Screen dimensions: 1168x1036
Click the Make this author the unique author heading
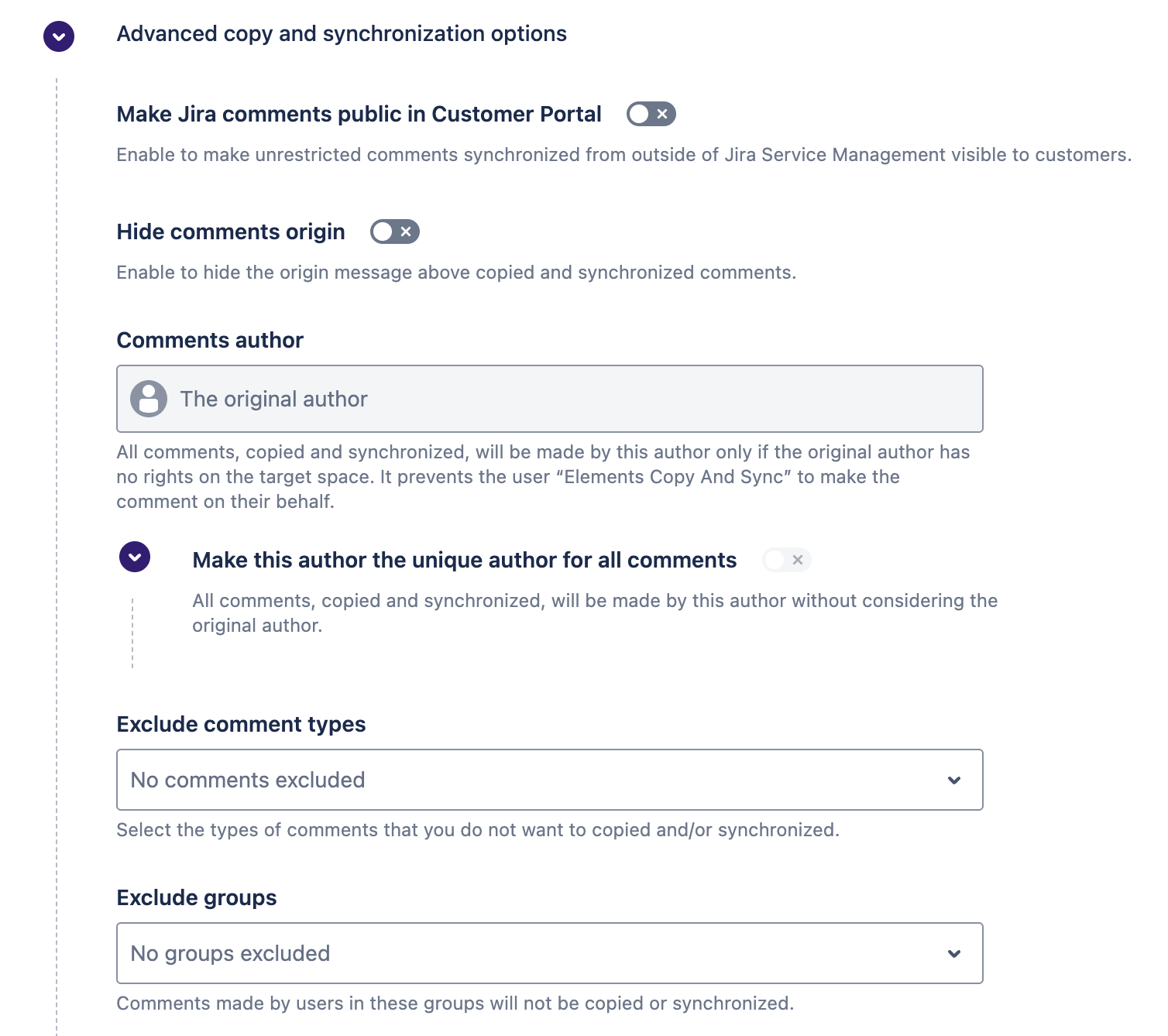[465, 560]
